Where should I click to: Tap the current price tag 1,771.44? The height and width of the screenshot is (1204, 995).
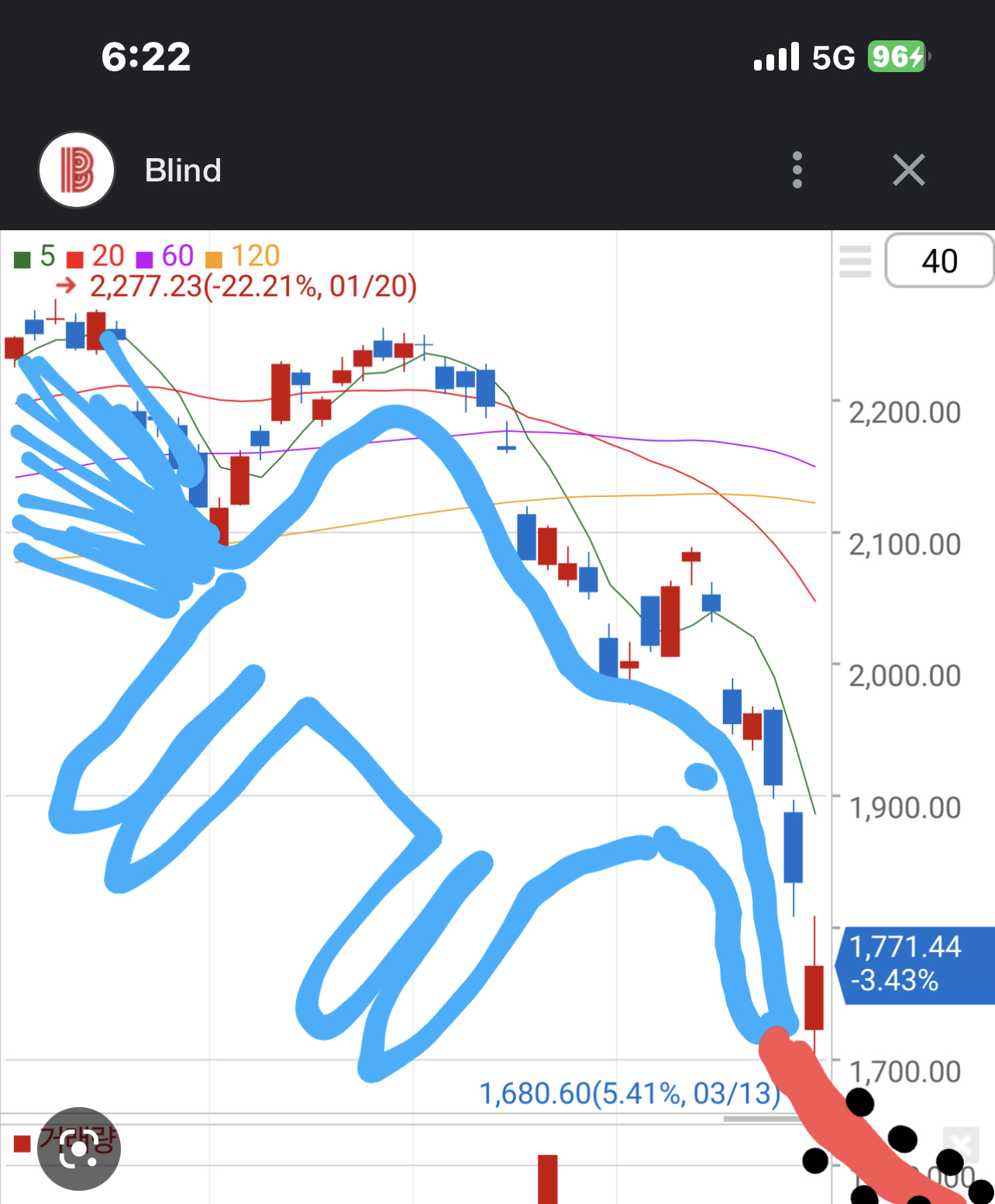905,947
